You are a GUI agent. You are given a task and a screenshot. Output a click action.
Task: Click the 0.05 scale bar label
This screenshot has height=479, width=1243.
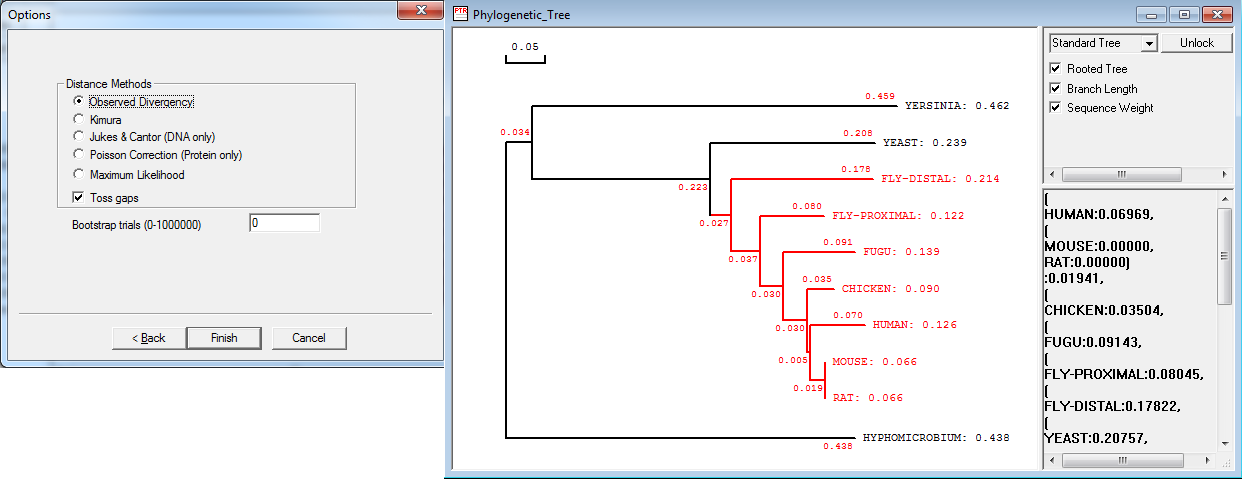[525, 47]
